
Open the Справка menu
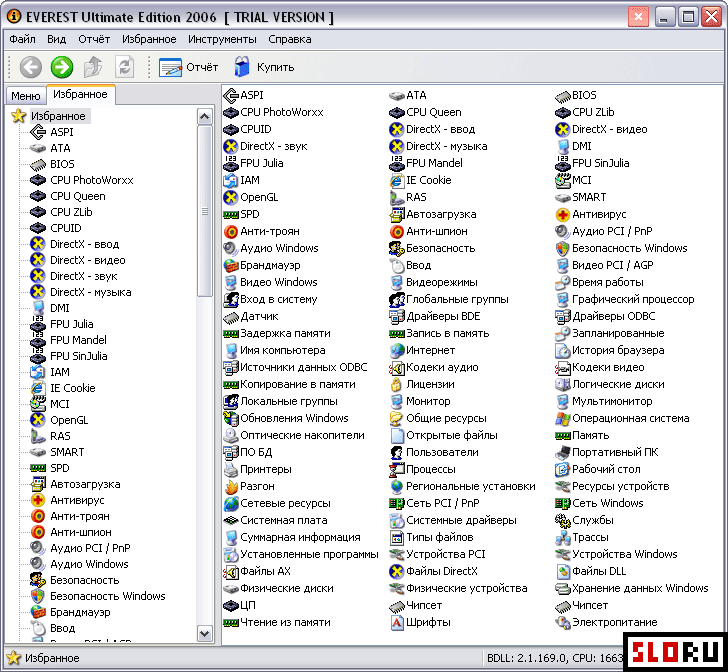point(290,39)
